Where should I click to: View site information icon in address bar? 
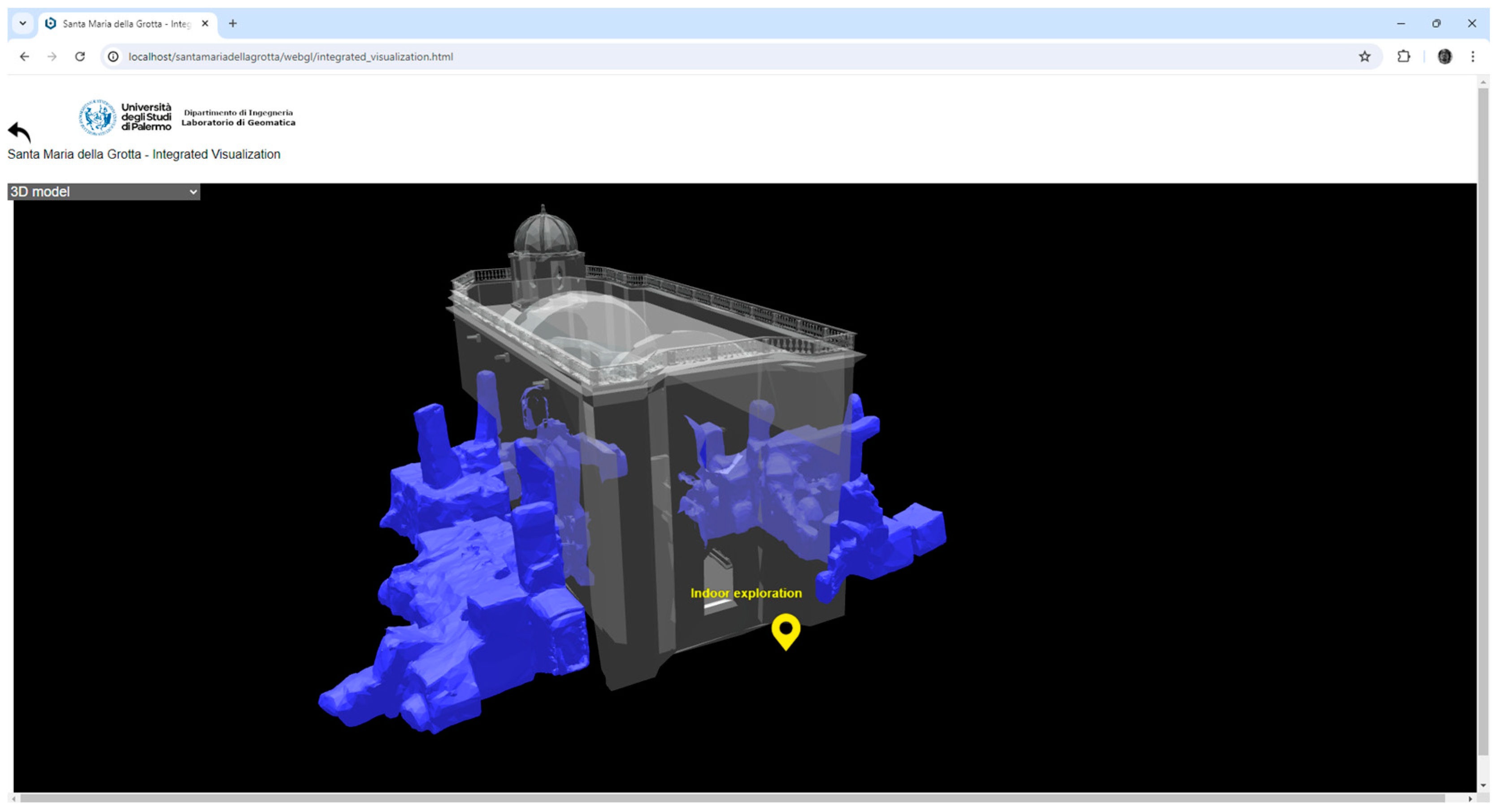(x=113, y=56)
